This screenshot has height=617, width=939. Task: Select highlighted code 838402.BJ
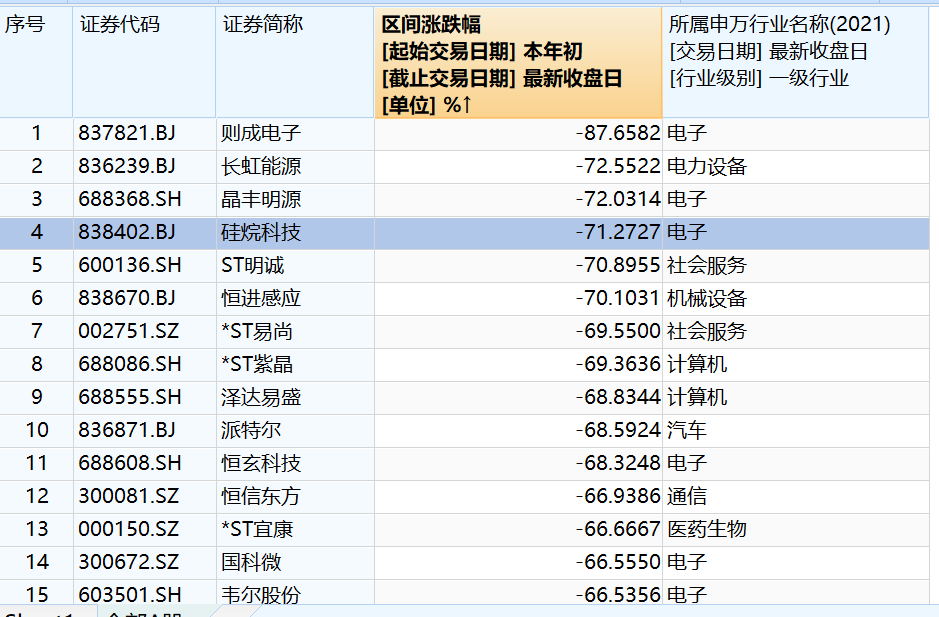point(127,232)
